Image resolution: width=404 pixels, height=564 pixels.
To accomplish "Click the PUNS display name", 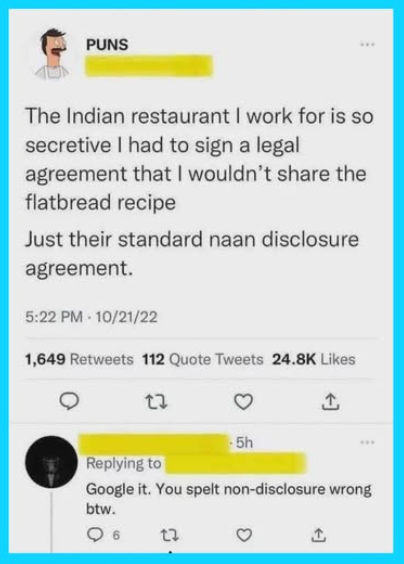I will point(107,45).
